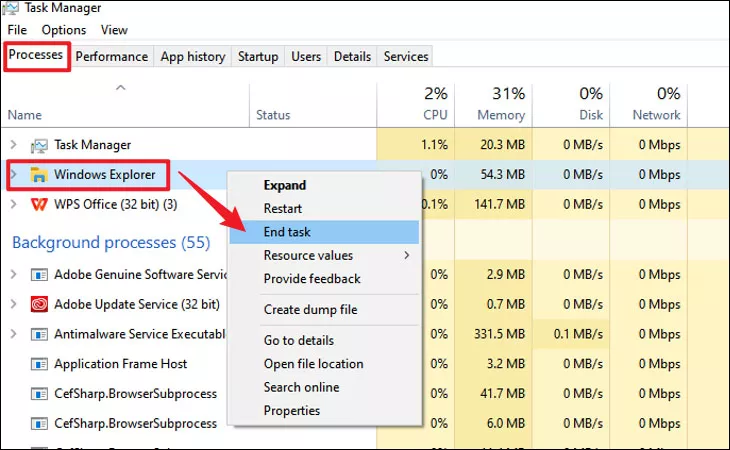Choose Provide feedback in the context menu
The image size is (730, 450).
324,279
